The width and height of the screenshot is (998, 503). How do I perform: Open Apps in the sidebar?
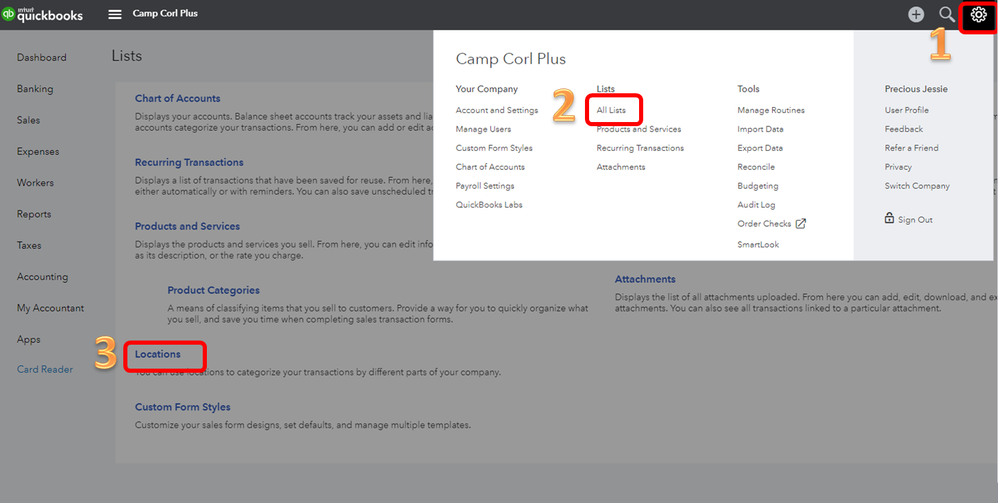[29, 339]
